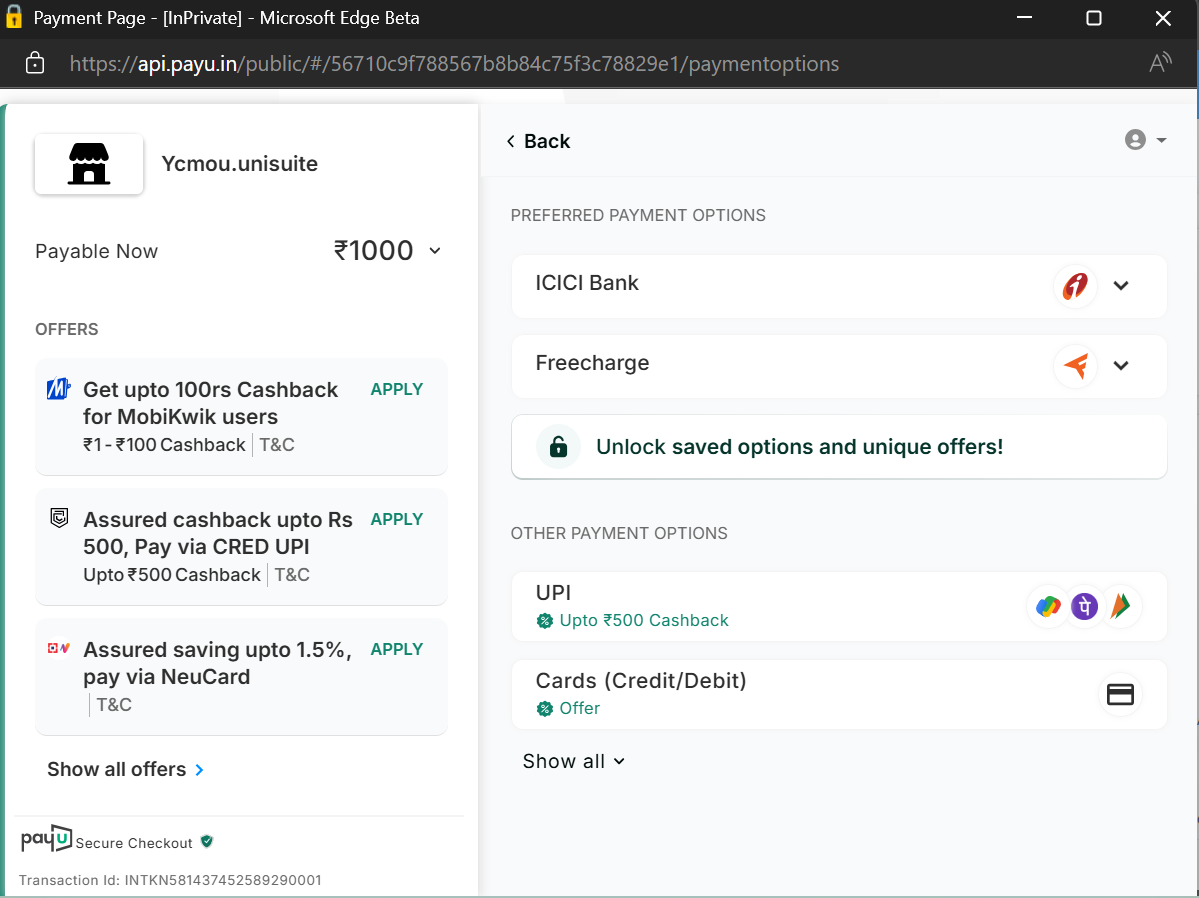This screenshot has height=898, width=1199.
Task: Expand the Freecharge payment option
Action: click(x=1121, y=366)
